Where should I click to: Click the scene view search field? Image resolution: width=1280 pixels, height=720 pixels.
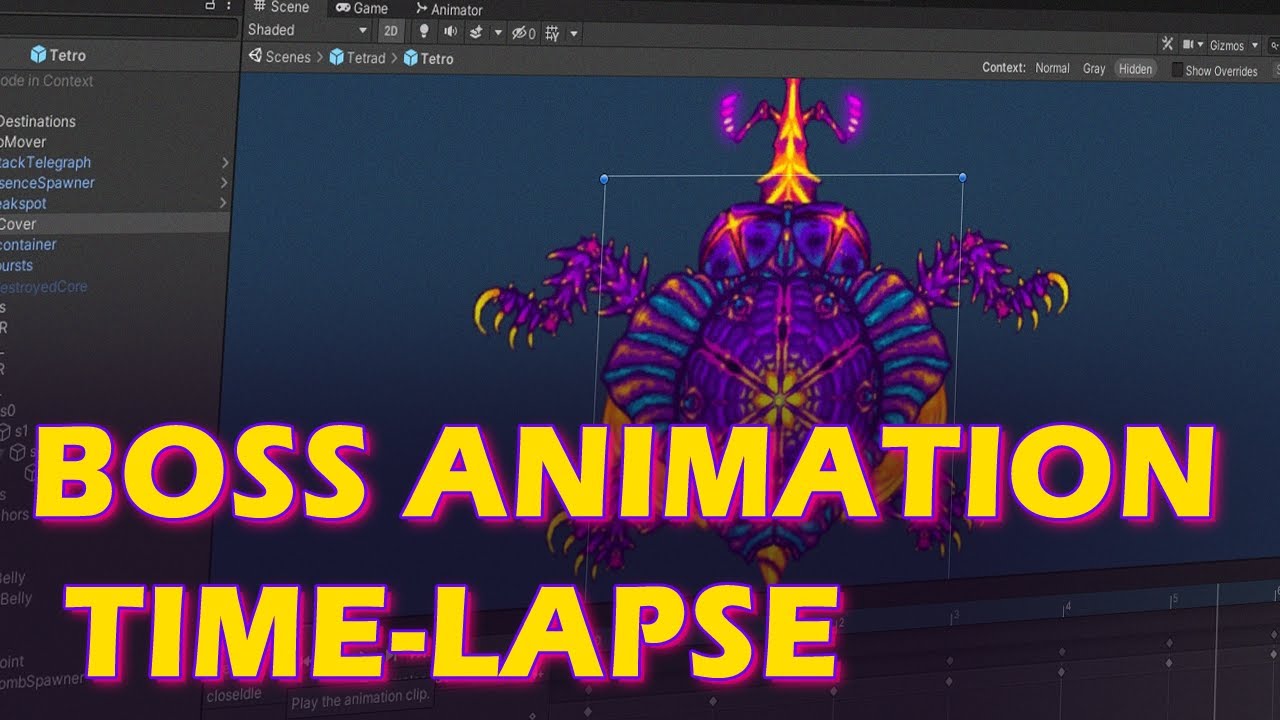1275,46
